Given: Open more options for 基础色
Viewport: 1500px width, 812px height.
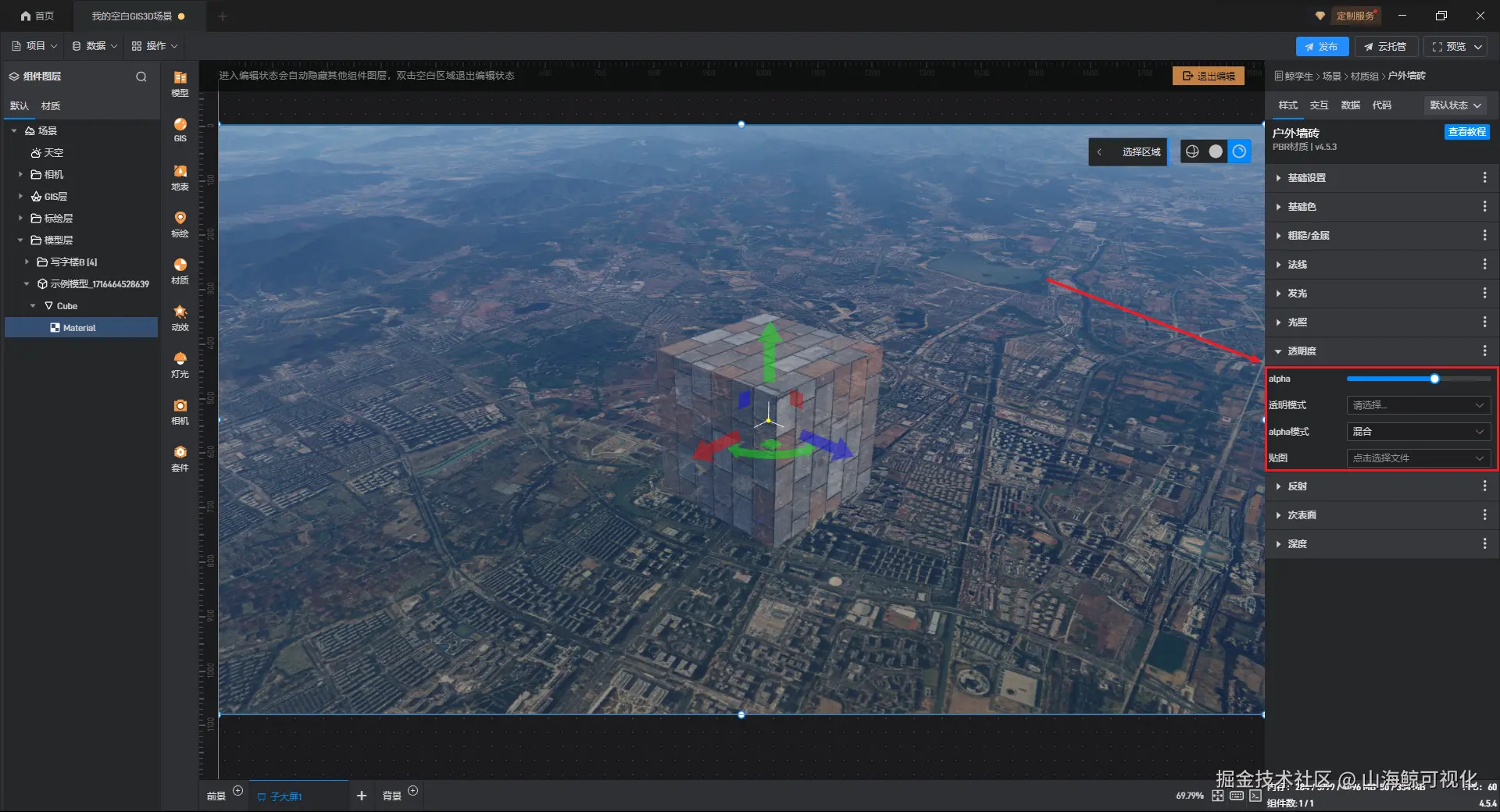Looking at the screenshot, I should click(x=1484, y=207).
